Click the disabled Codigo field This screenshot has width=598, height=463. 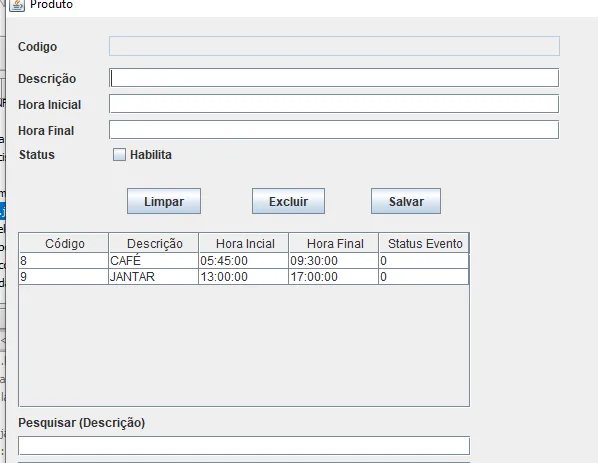[334, 46]
